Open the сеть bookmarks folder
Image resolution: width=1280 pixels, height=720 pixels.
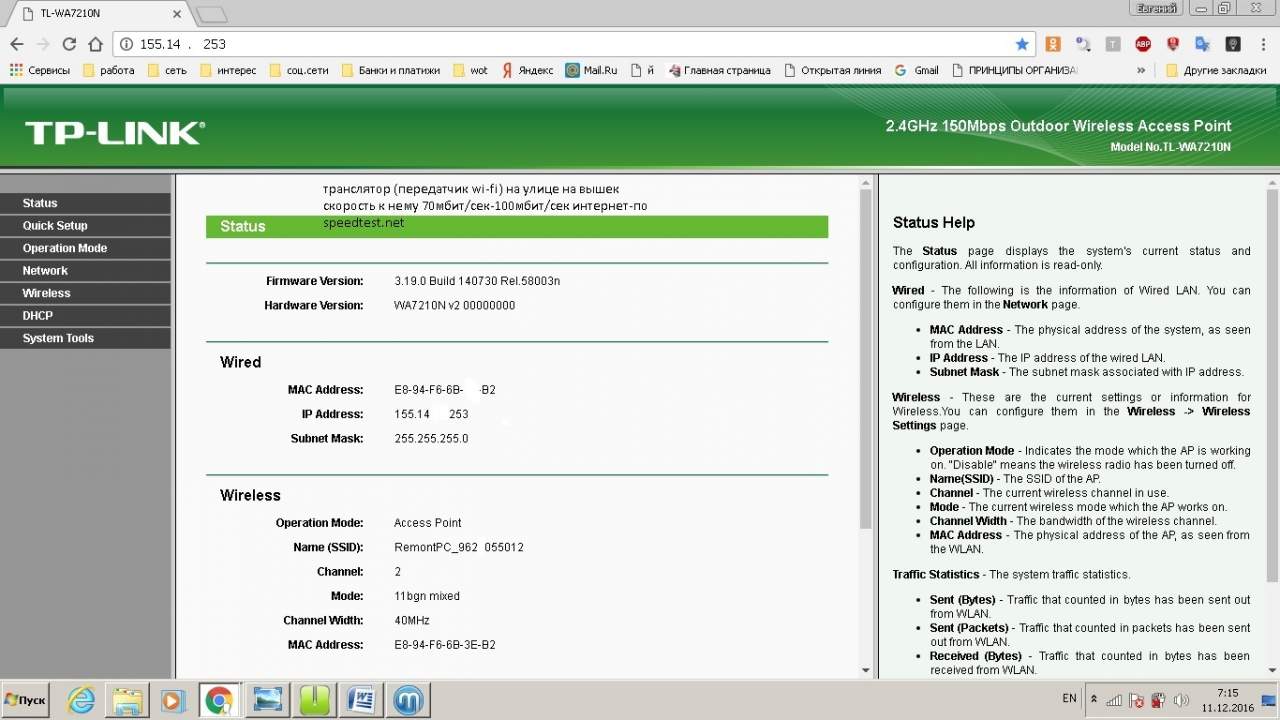coord(167,70)
